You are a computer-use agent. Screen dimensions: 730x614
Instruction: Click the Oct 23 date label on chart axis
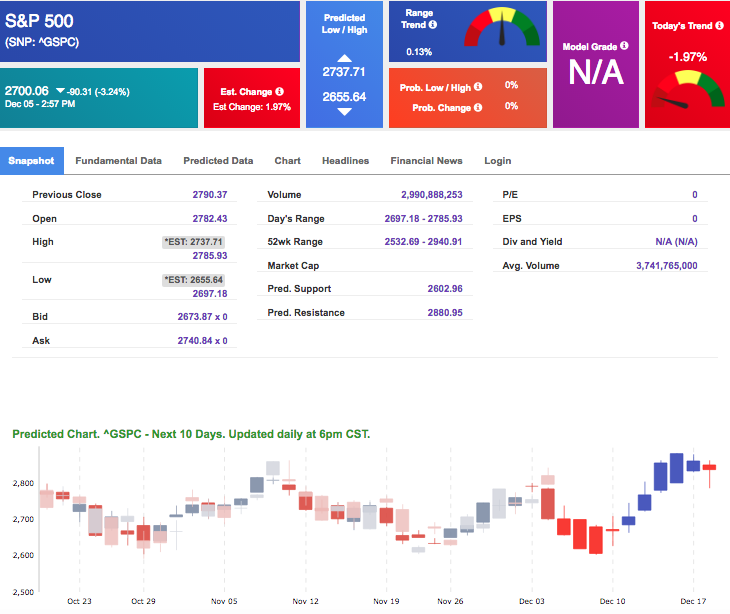pos(79,601)
